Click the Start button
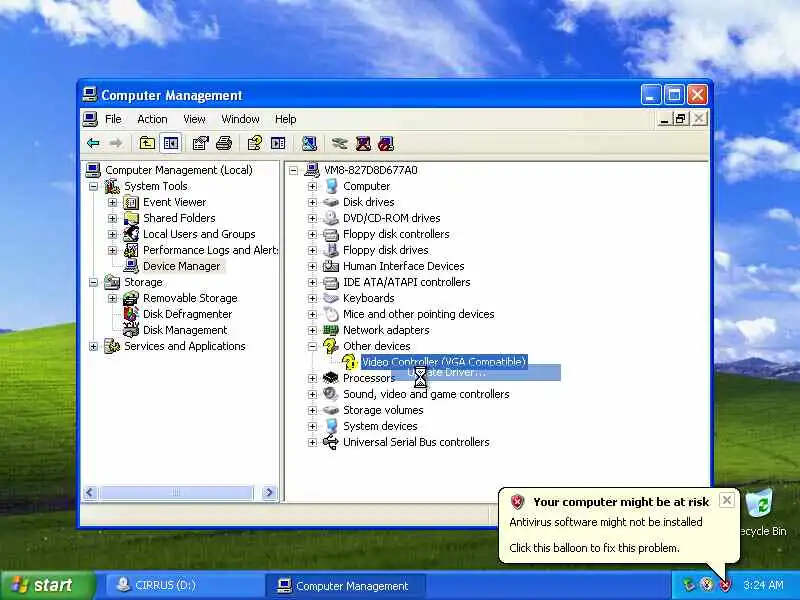The width and height of the screenshot is (800, 600). pyautogui.click(x=48, y=585)
